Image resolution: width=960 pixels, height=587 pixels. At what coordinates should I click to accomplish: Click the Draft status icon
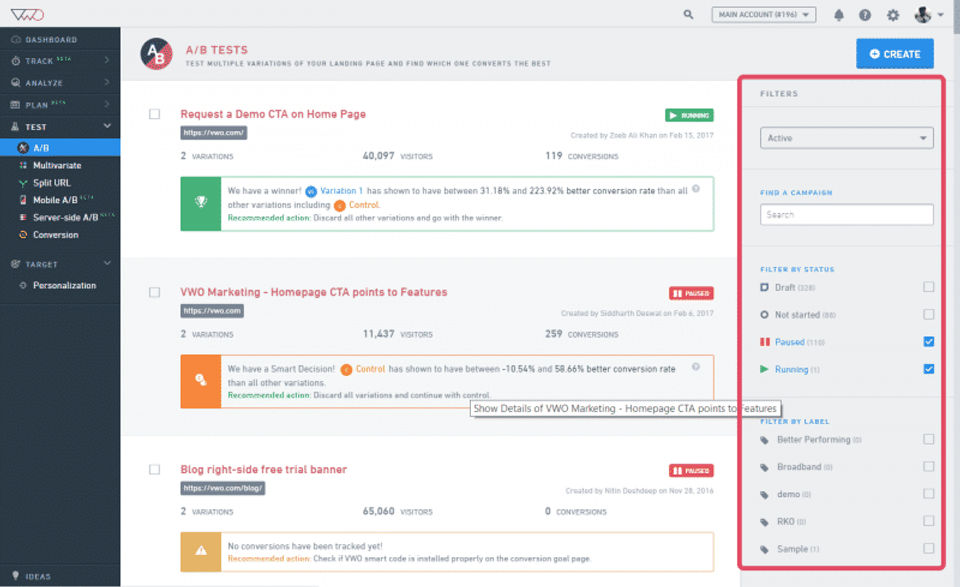click(x=764, y=287)
